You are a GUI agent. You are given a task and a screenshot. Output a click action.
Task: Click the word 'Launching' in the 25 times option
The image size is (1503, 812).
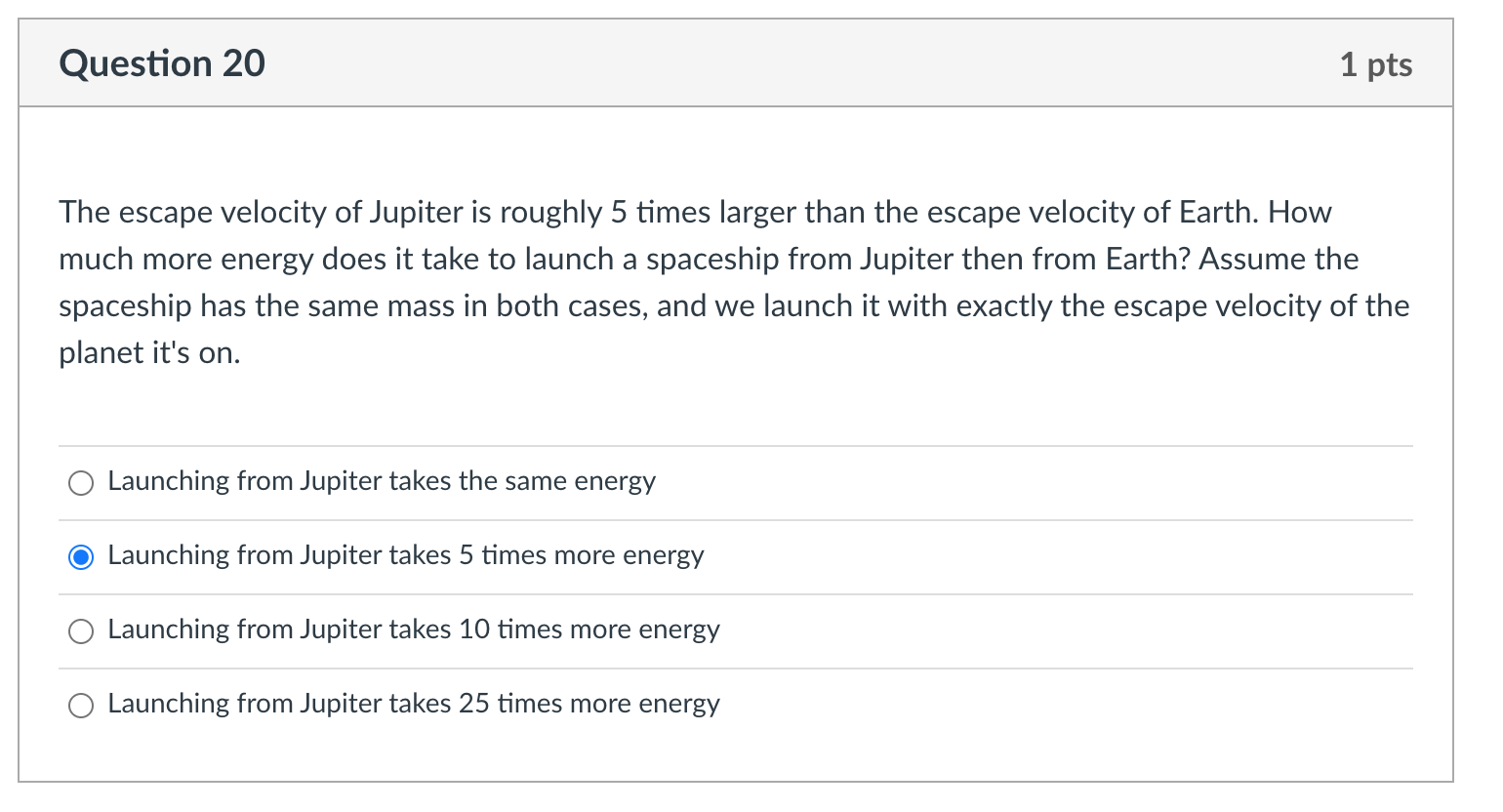point(168,704)
